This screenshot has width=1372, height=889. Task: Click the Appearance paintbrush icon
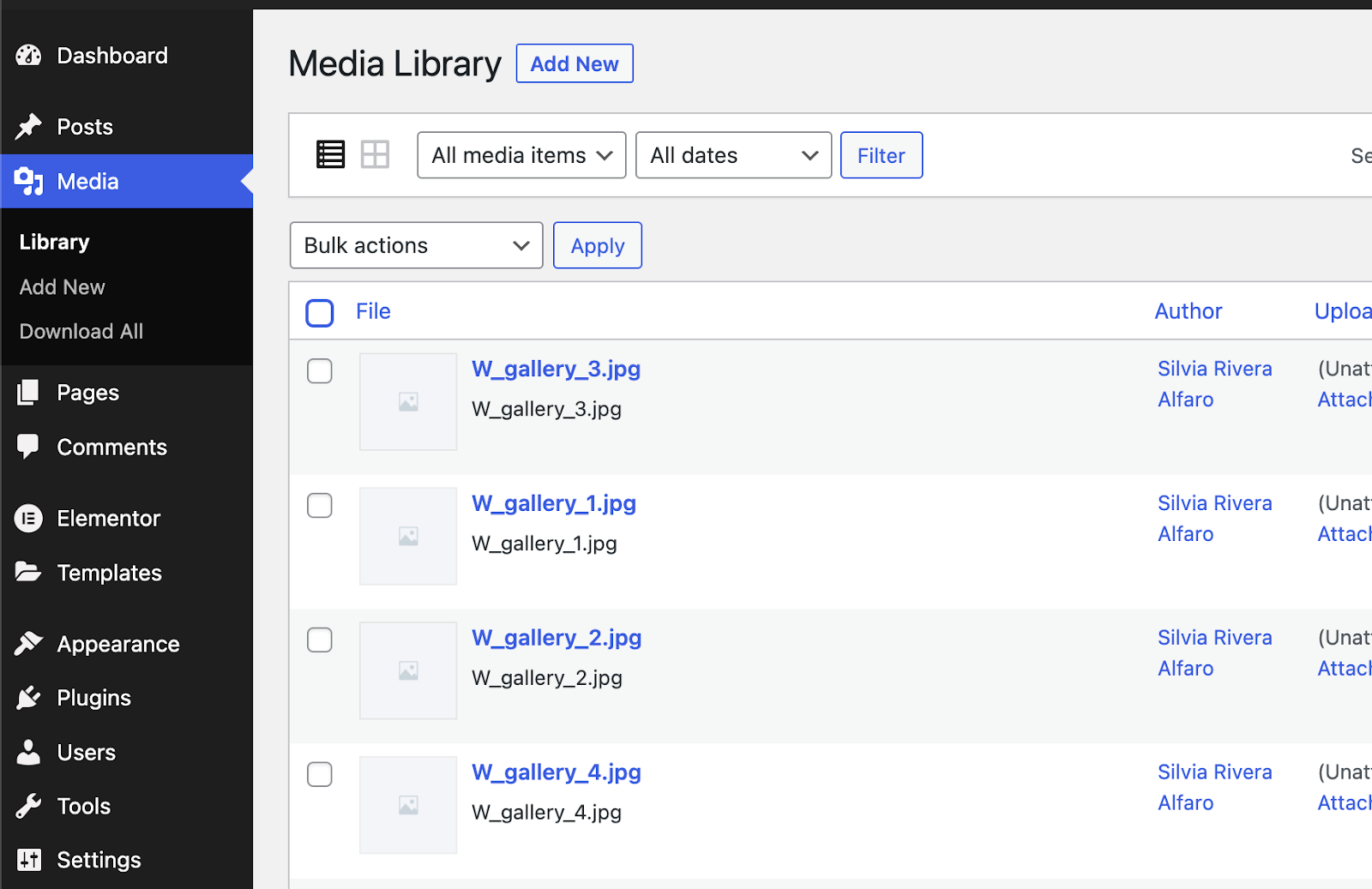[28, 644]
